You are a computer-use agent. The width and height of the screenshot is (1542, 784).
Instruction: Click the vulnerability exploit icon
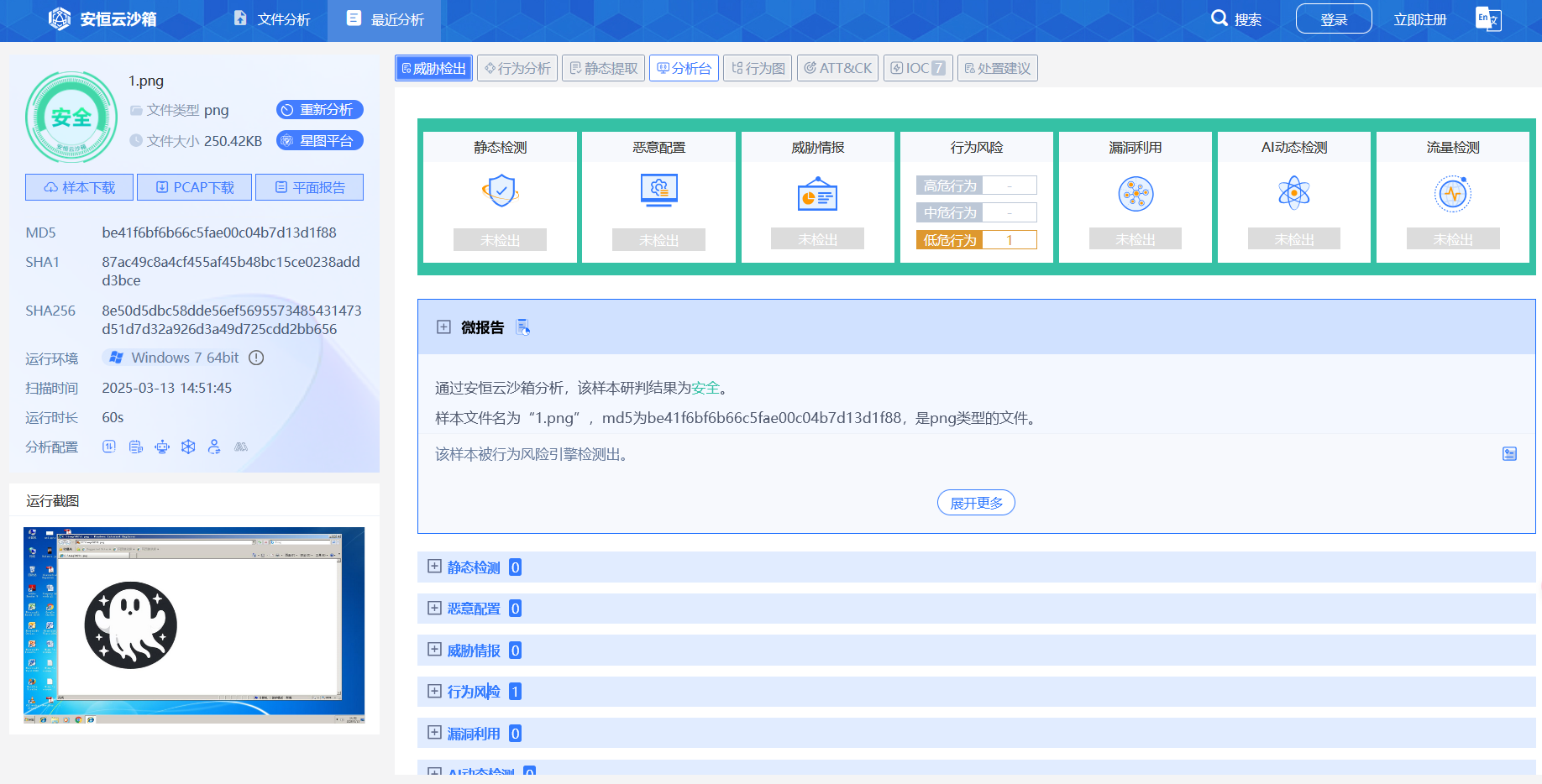[x=1136, y=194]
